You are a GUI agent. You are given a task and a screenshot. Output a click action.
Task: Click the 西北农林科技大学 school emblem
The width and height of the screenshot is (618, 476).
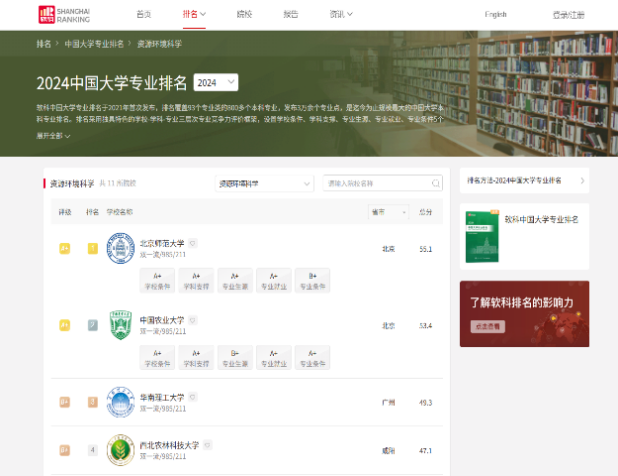tap(120, 450)
